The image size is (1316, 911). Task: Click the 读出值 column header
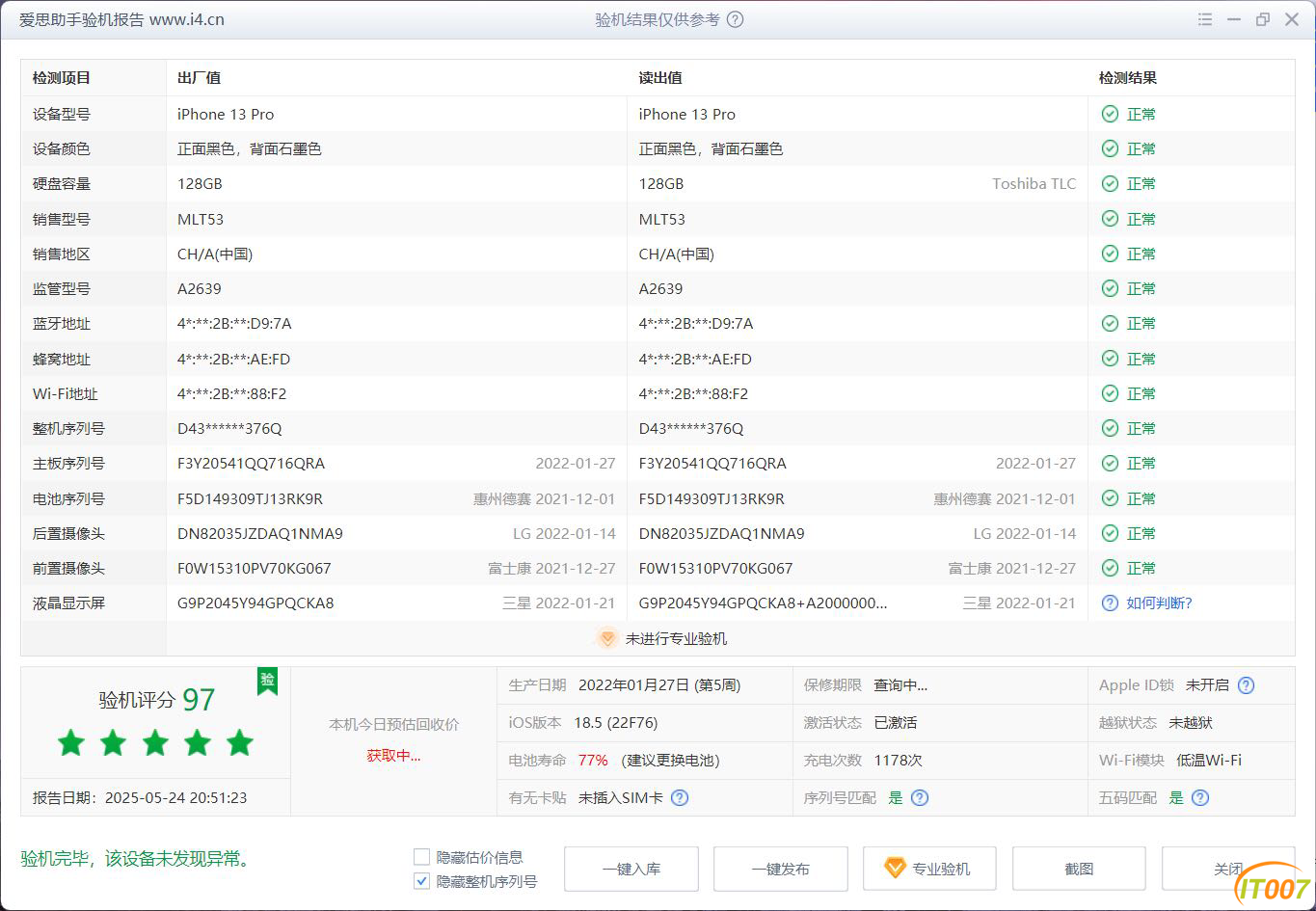click(x=660, y=78)
